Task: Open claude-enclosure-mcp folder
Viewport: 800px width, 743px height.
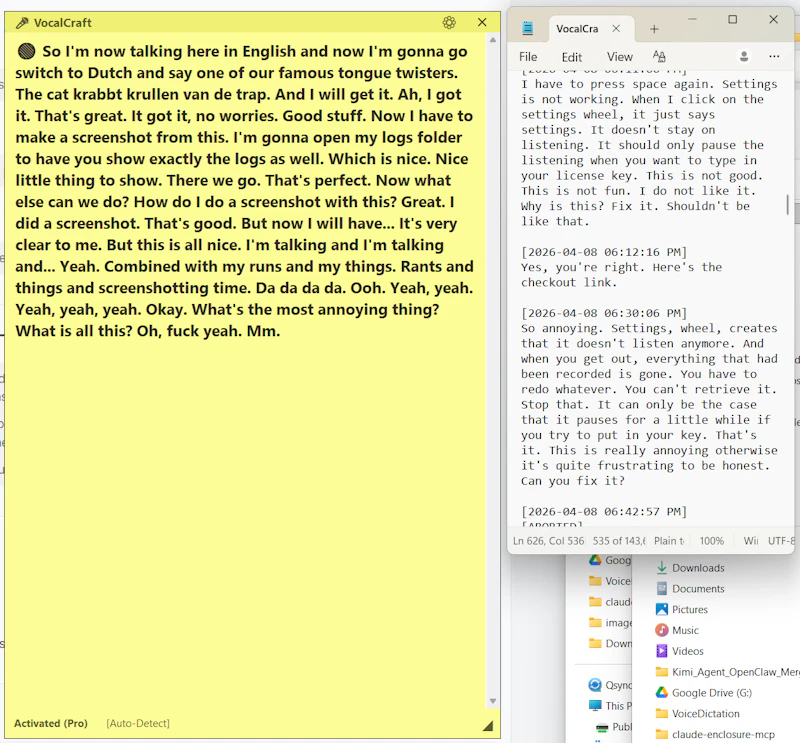Action: [x=723, y=734]
